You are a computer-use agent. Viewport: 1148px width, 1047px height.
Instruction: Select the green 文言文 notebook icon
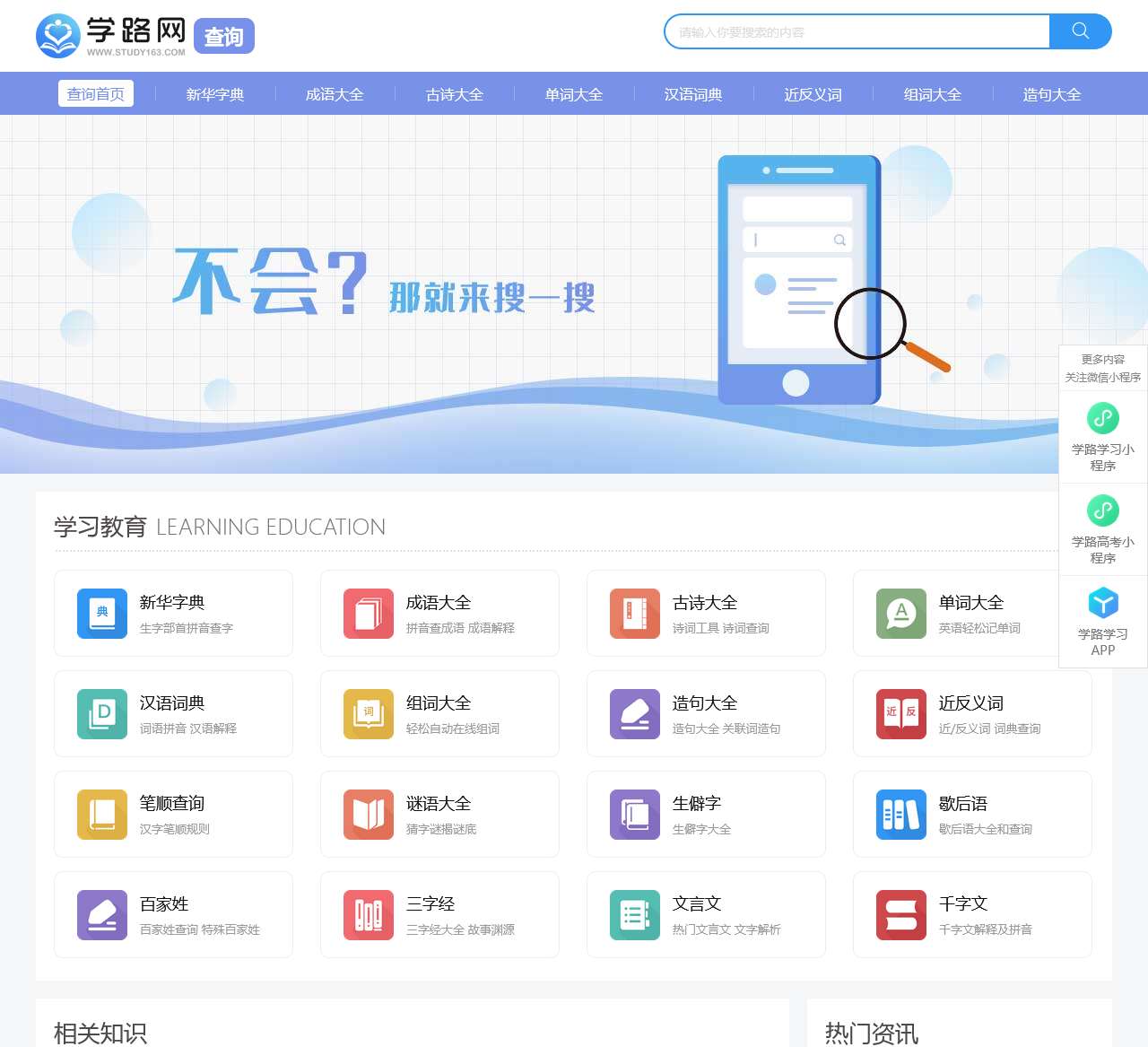[634, 915]
